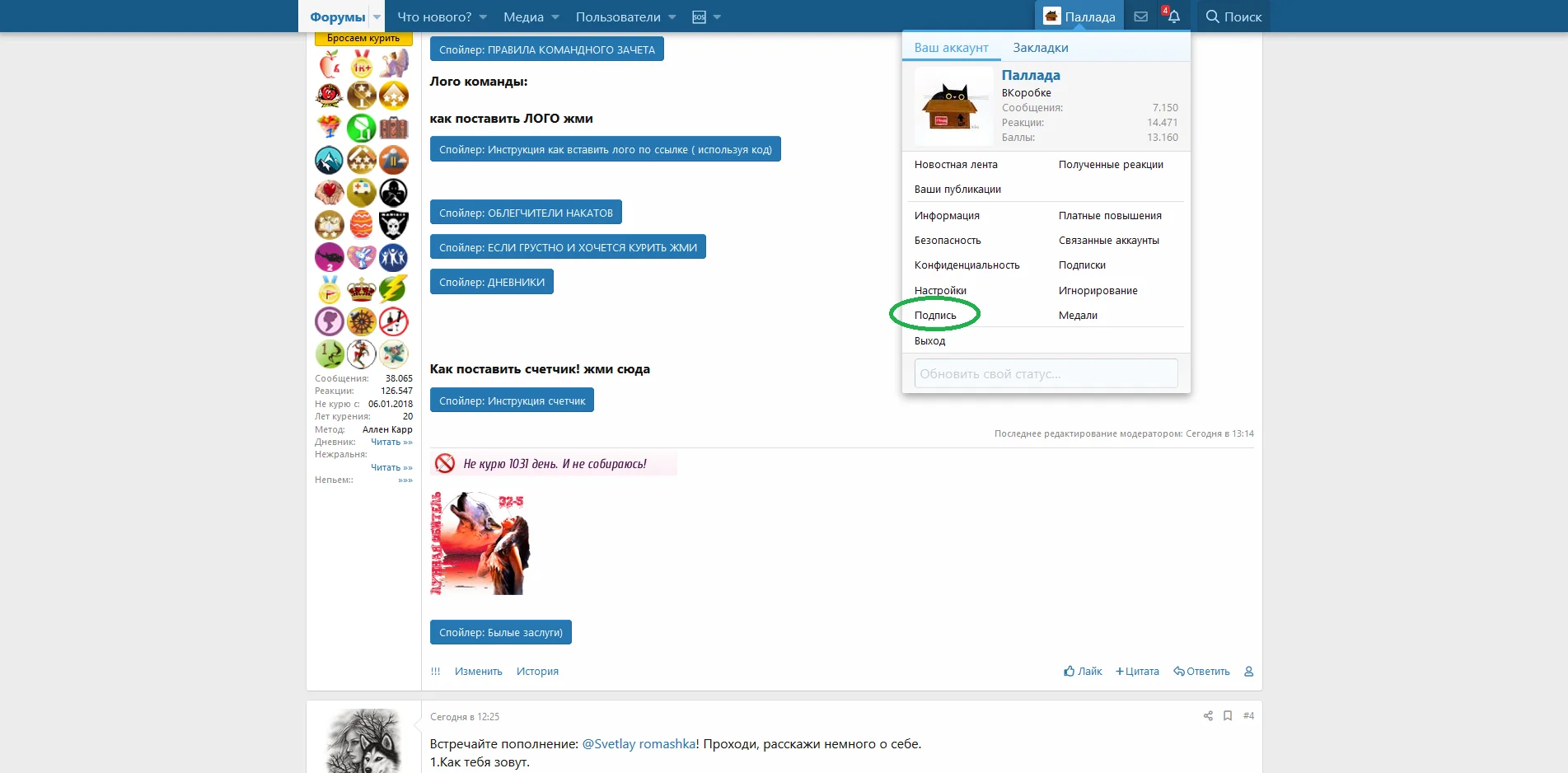Click the purple woman silhouette medal
The width and height of the screenshot is (1568, 773).
pyautogui.click(x=330, y=321)
